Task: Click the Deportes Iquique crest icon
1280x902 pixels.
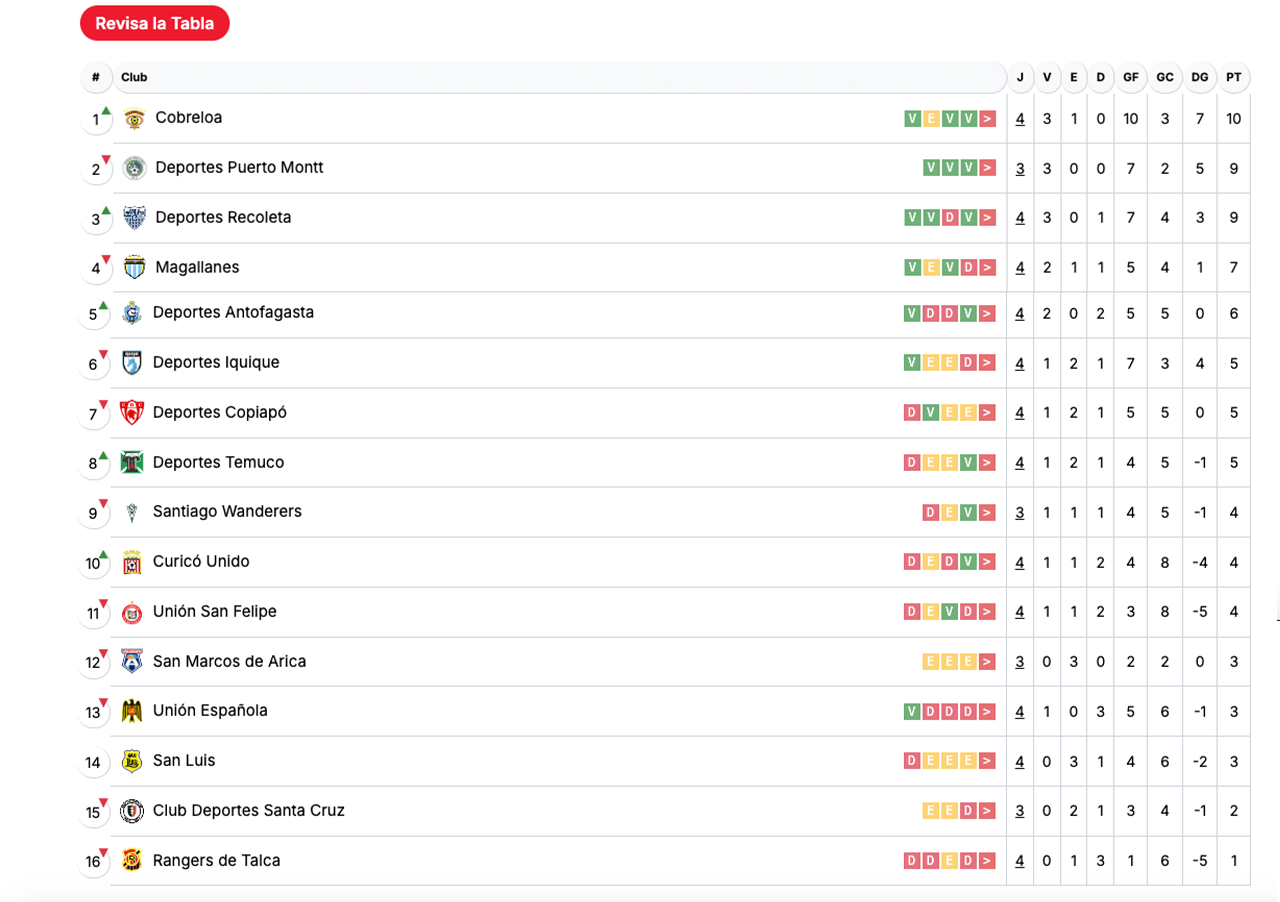Action: click(x=132, y=363)
